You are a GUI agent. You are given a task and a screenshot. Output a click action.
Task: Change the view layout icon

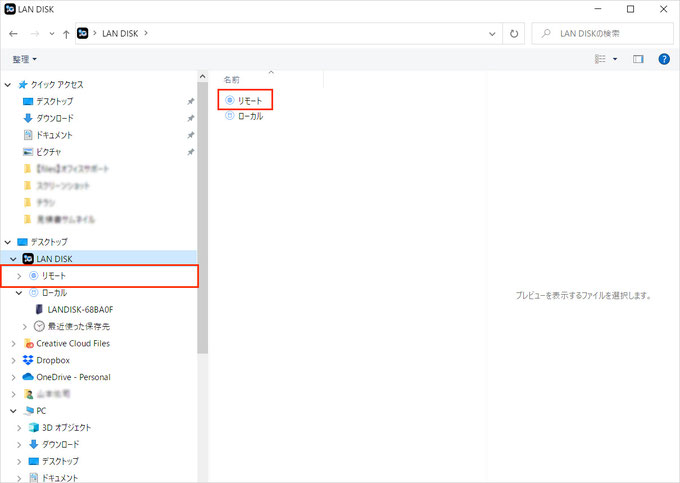(x=600, y=59)
